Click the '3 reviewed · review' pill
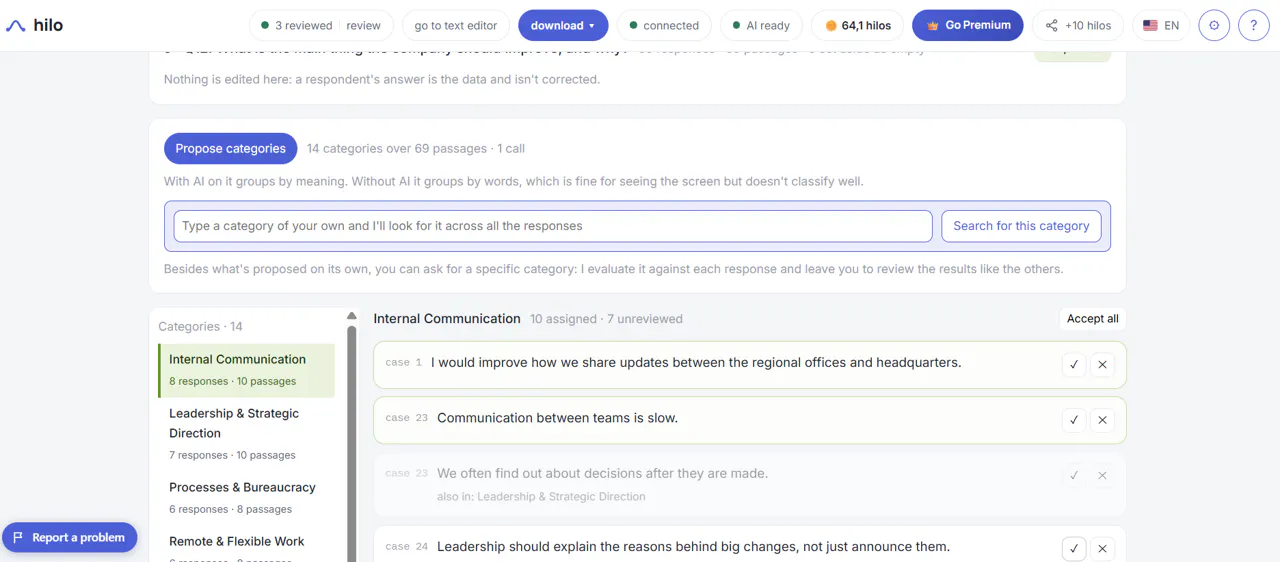This screenshot has height=562, width=1280. coord(321,26)
